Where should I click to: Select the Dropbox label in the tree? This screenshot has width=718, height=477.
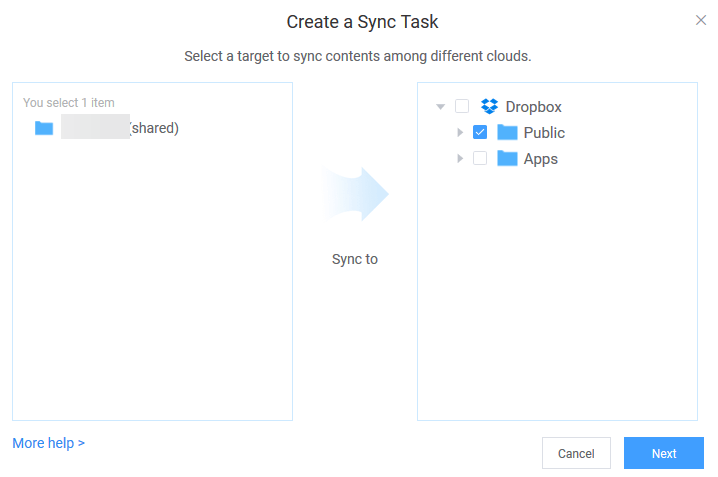[x=533, y=107]
